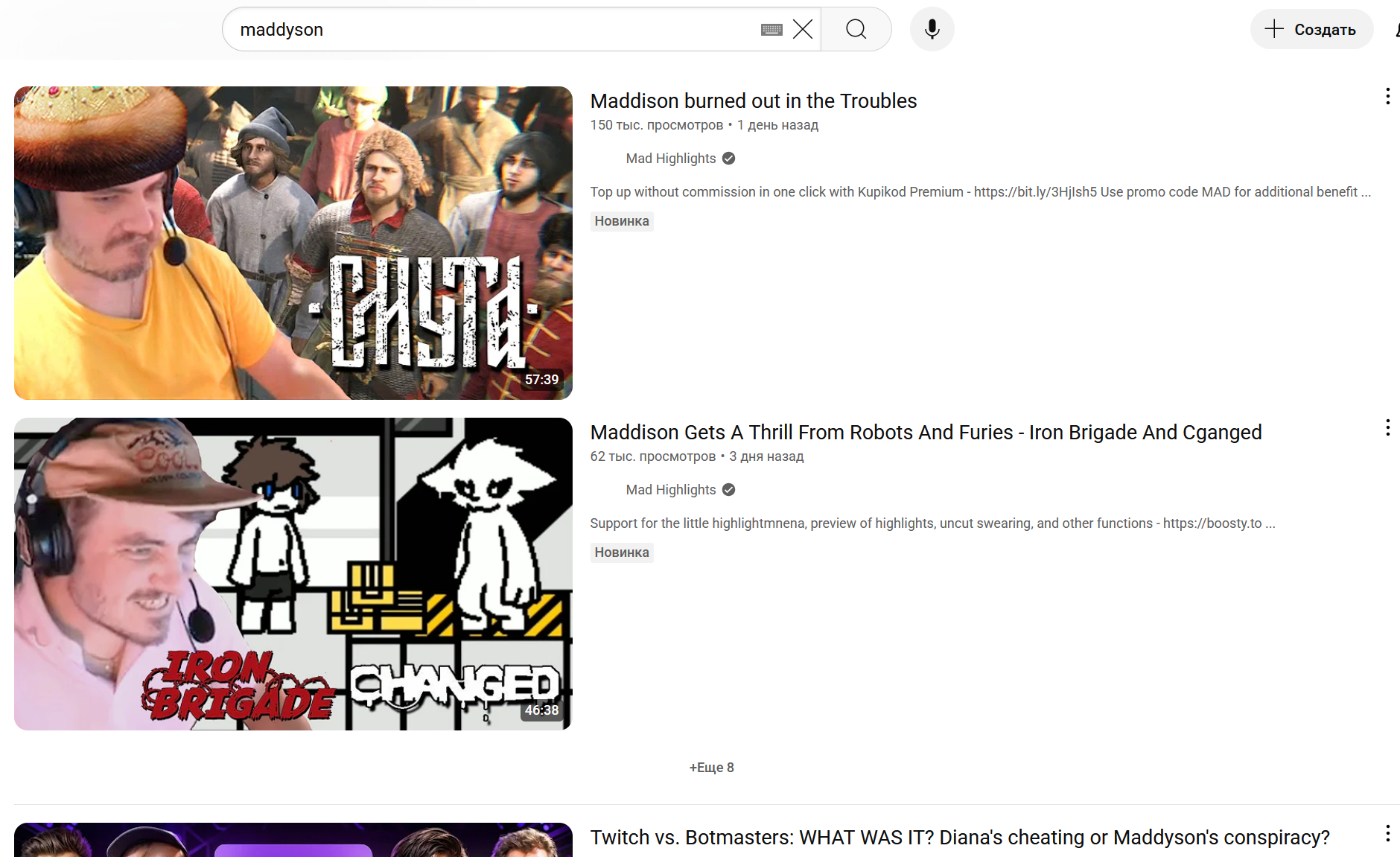Viewport: 1400px width, 857px height.
Task: Open the "Twitch vs. Botmasters: WHAT WAS IT?" title
Action: pyautogui.click(x=960, y=837)
